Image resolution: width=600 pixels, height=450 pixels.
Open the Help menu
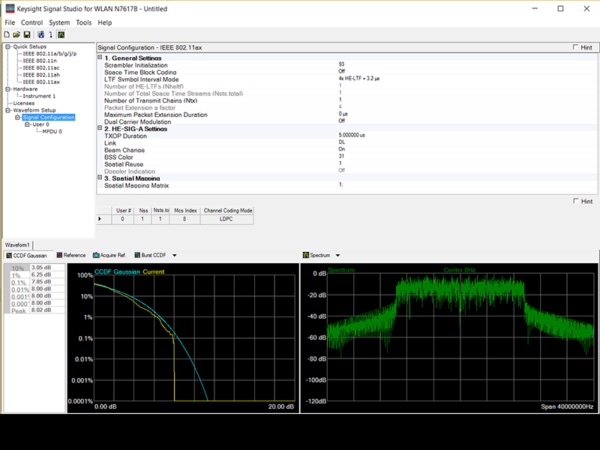(104, 23)
